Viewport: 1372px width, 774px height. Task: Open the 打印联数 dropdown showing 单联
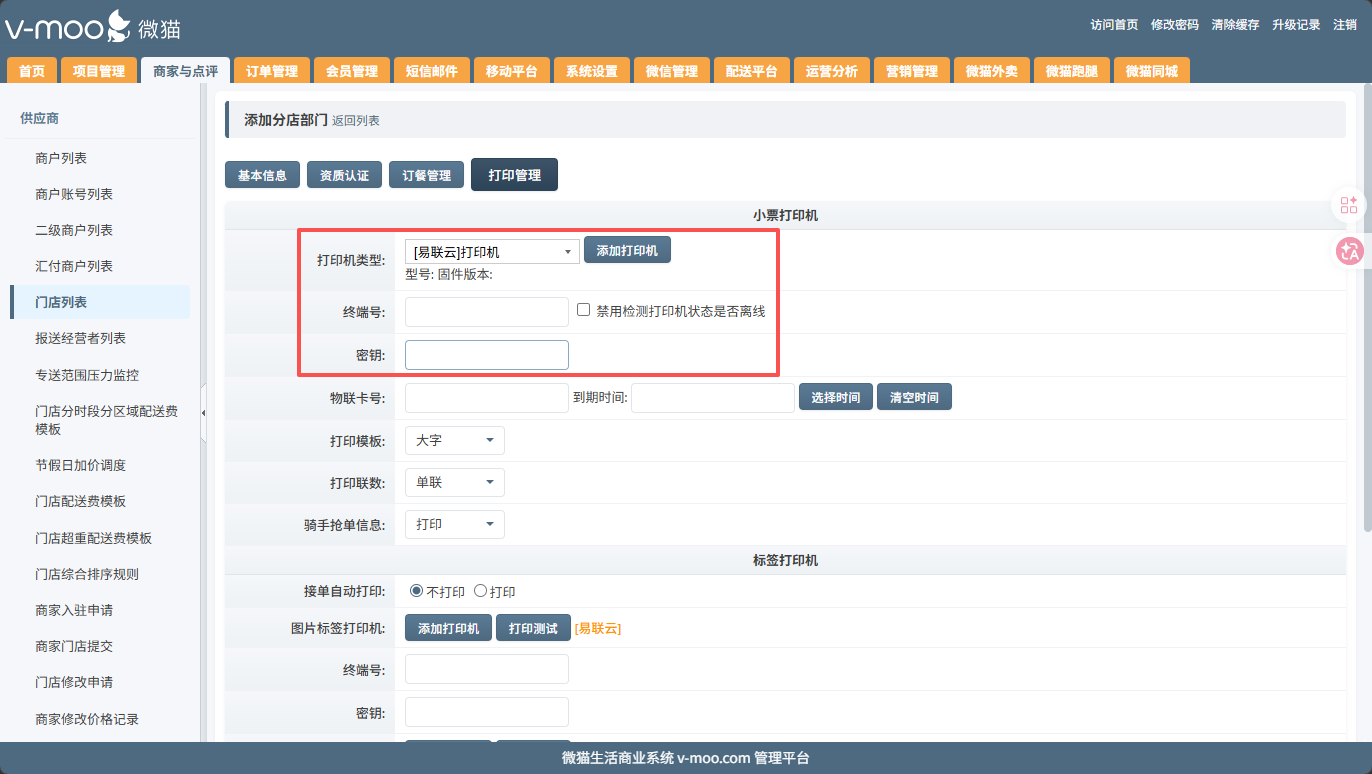pyautogui.click(x=454, y=482)
